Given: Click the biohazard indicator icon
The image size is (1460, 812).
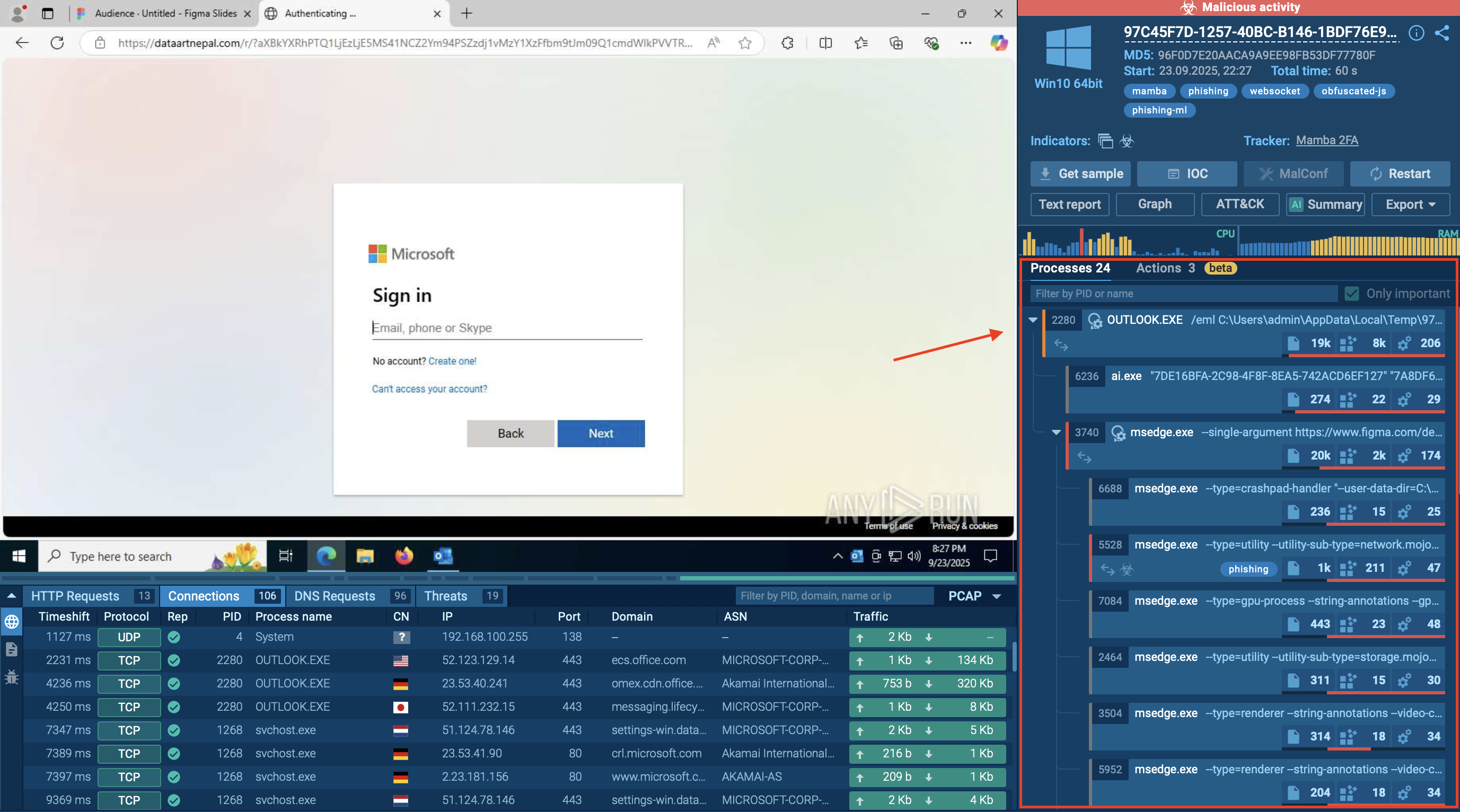Looking at the screenshot, I should click(x=1127, y=141).
